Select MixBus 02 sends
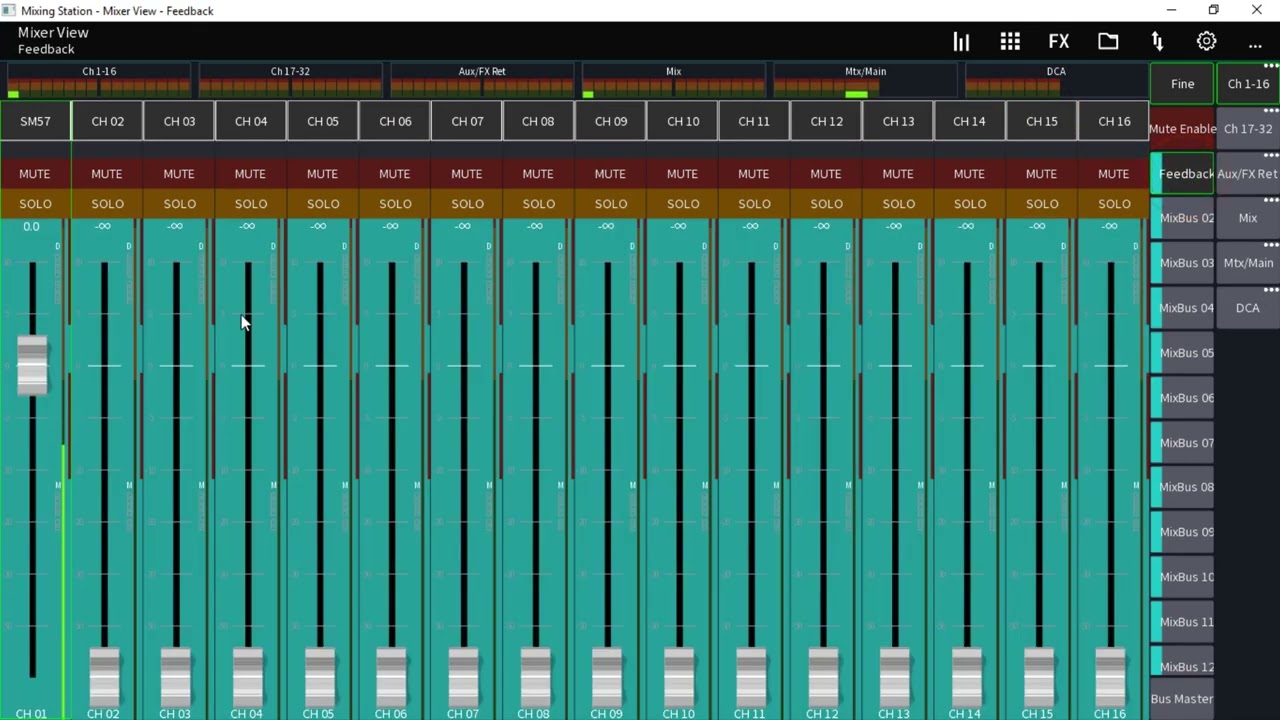This screenshot has width=1280, height=720. tap(1182, 218)
